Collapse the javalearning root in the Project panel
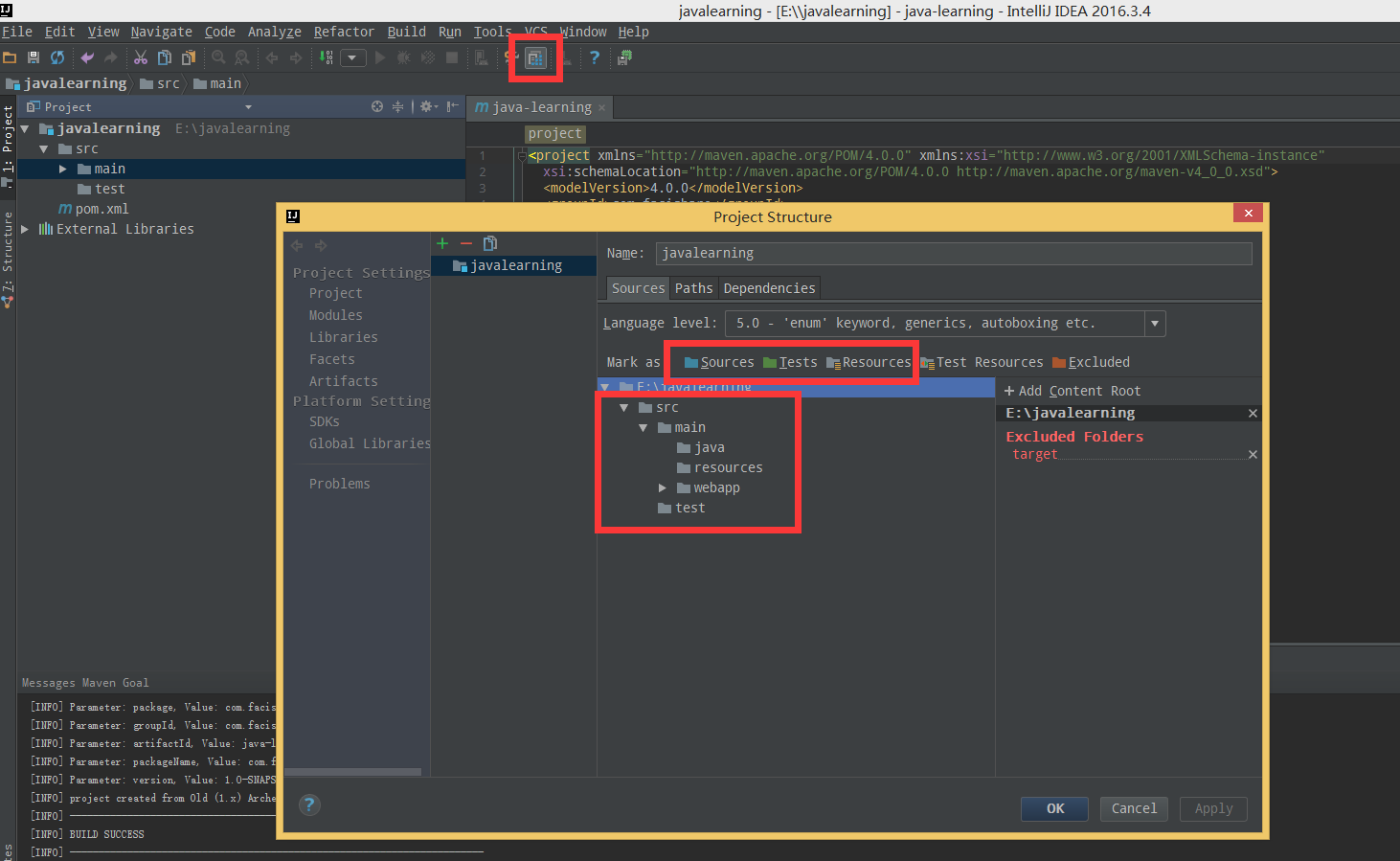Image resolution: width=1400 pixels, height=861 pixels. coord(25,129)
